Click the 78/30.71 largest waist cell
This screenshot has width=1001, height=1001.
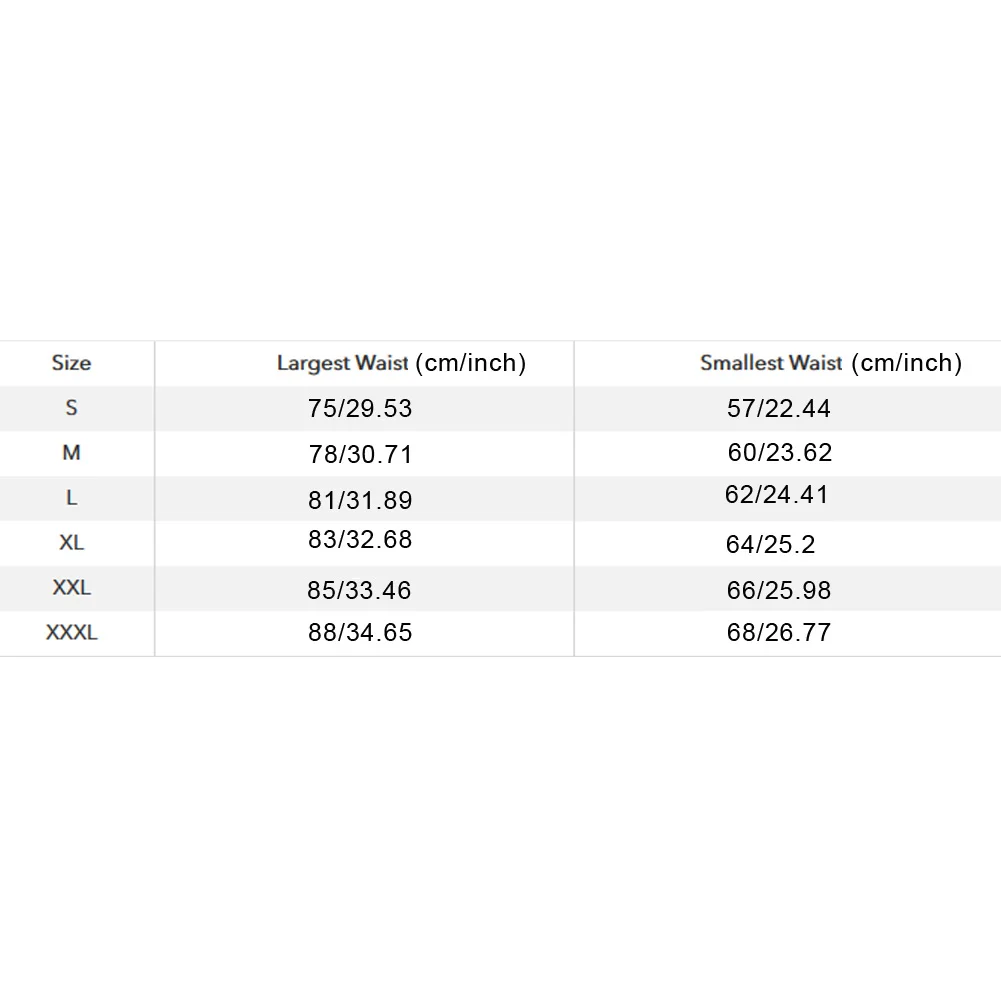(x=360, y=455)
